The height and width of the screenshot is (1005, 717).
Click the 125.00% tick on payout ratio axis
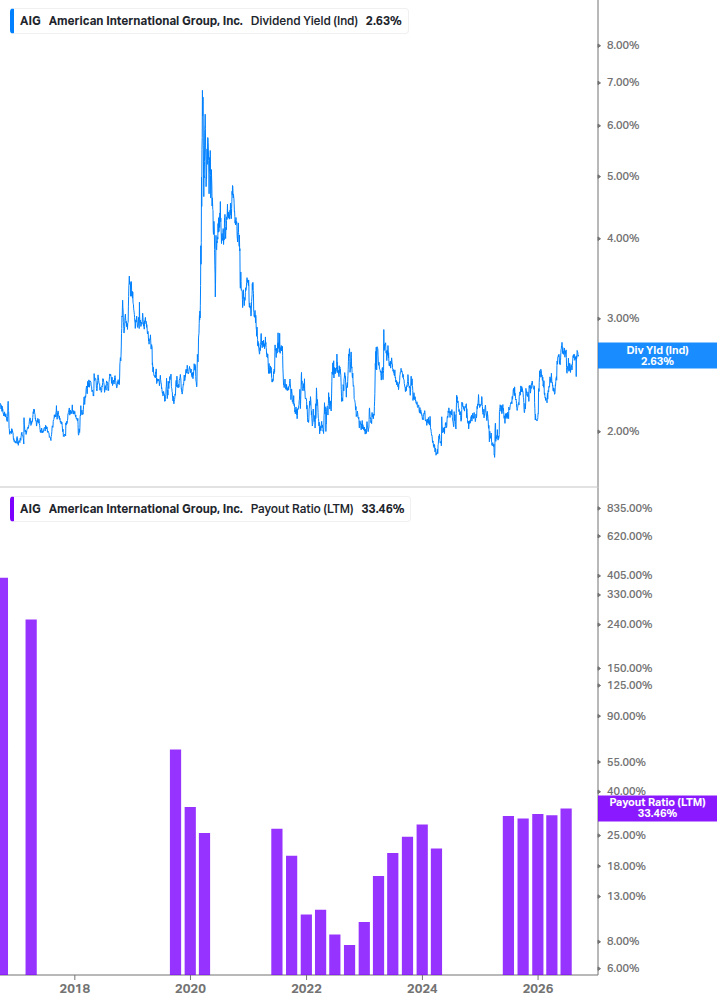click(629, 685)
